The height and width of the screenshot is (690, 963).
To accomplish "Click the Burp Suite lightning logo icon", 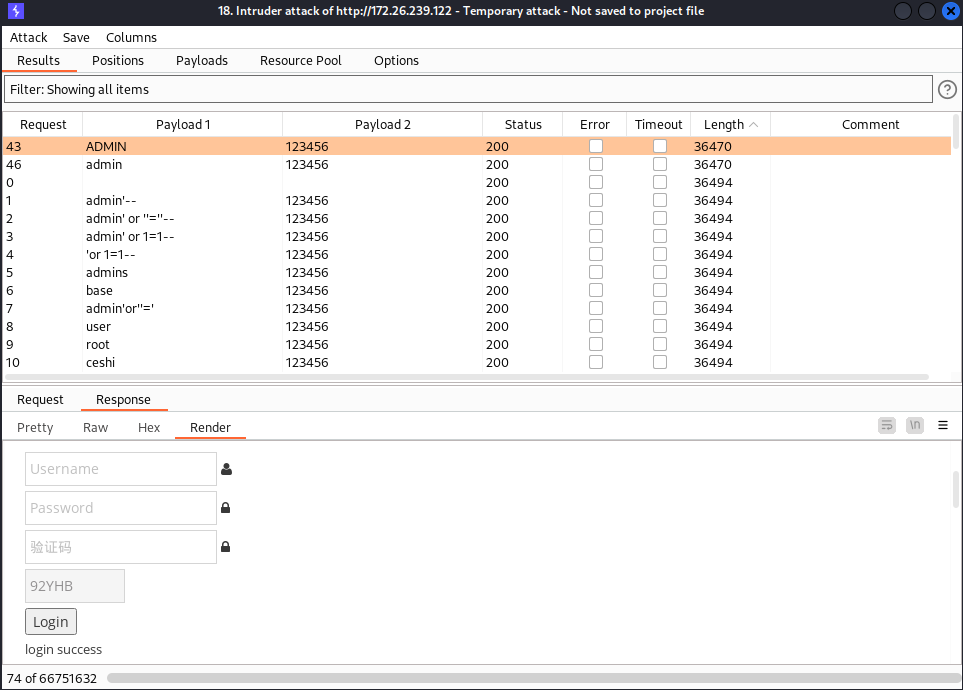I will point(15,10).
